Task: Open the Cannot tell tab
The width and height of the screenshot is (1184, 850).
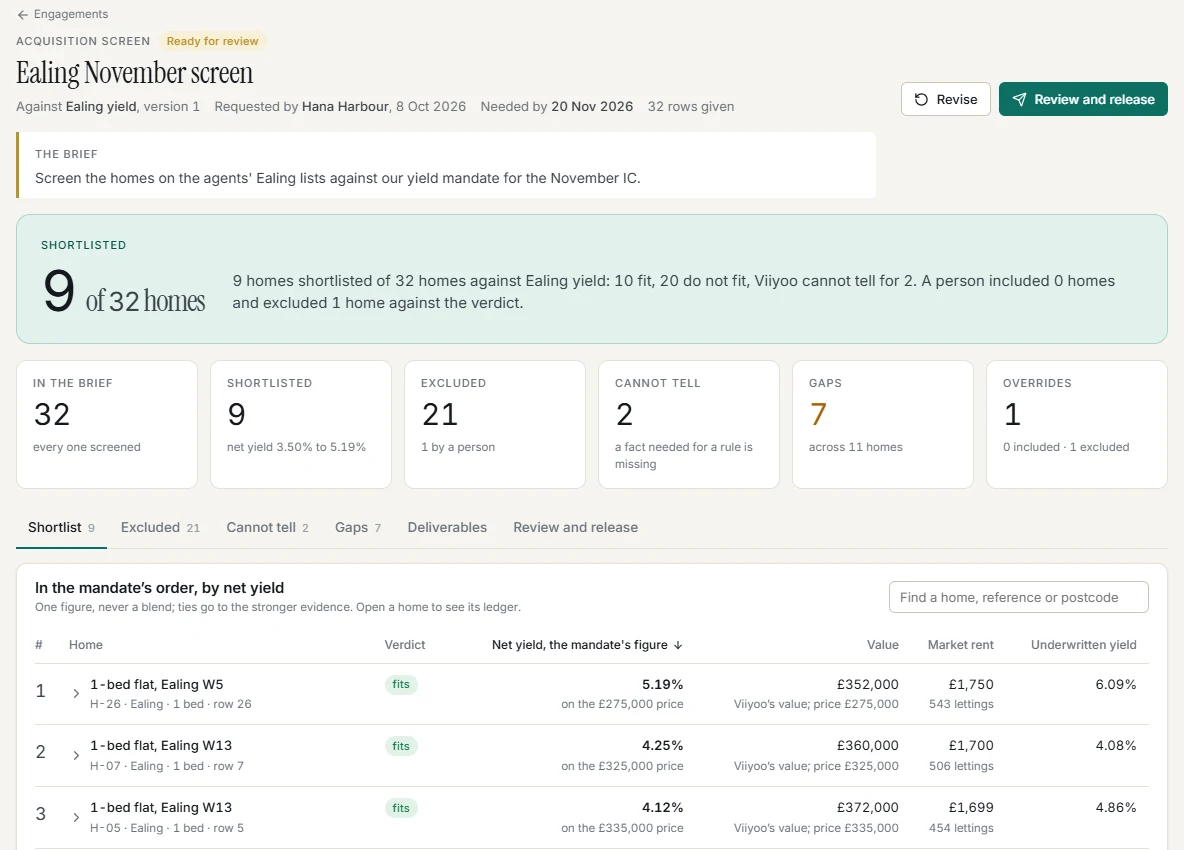Action: coord(267,528)
